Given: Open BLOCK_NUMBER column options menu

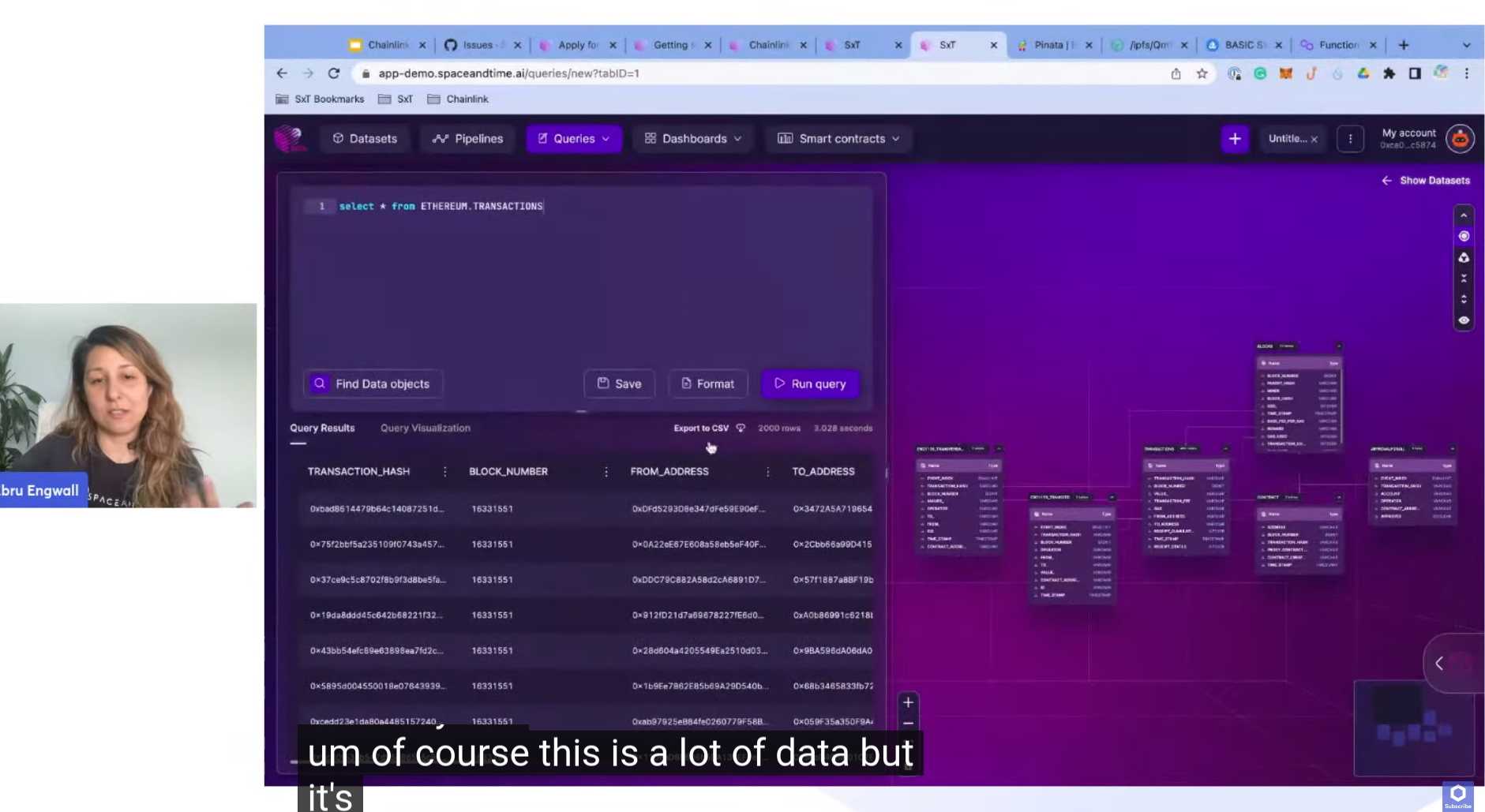Looking at the screenshot, I should tap(606, 471).
